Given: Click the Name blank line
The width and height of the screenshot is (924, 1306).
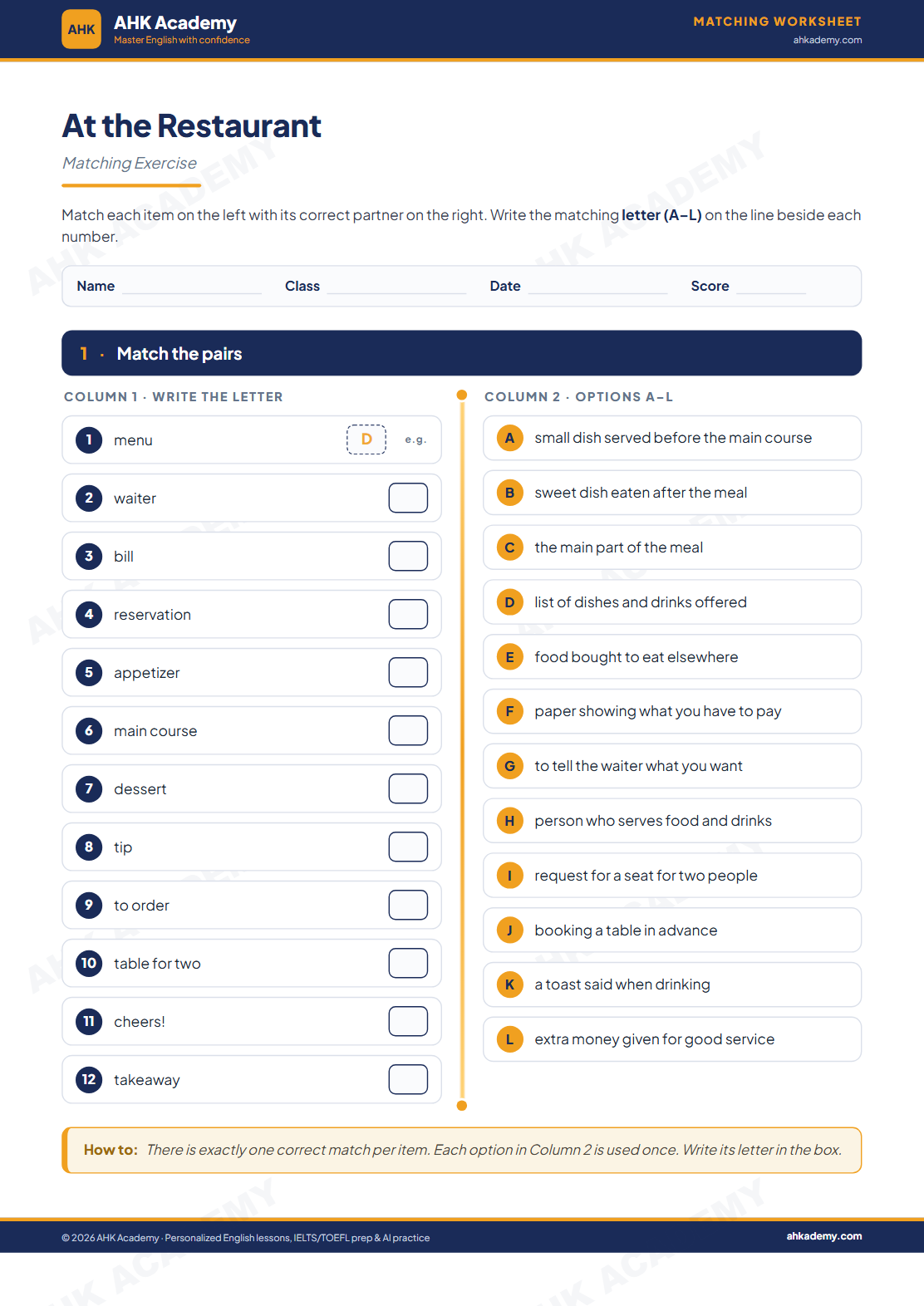Looking at the screenshot, I should [x=192, y=287].
